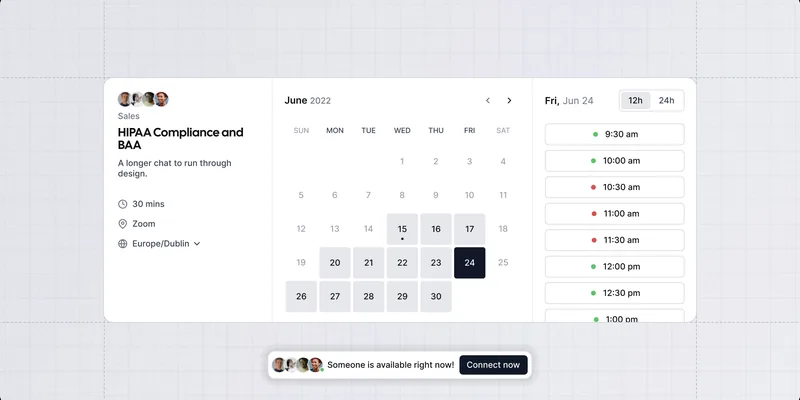Pick June 26 on the calendar
The height and width of the screenshot is (400, 800).
[301, 296]
